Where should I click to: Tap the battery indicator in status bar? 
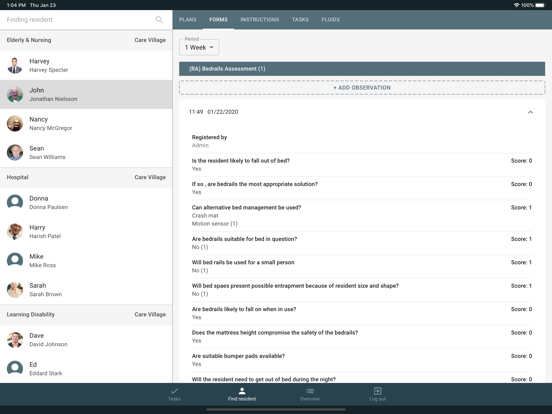540,5
